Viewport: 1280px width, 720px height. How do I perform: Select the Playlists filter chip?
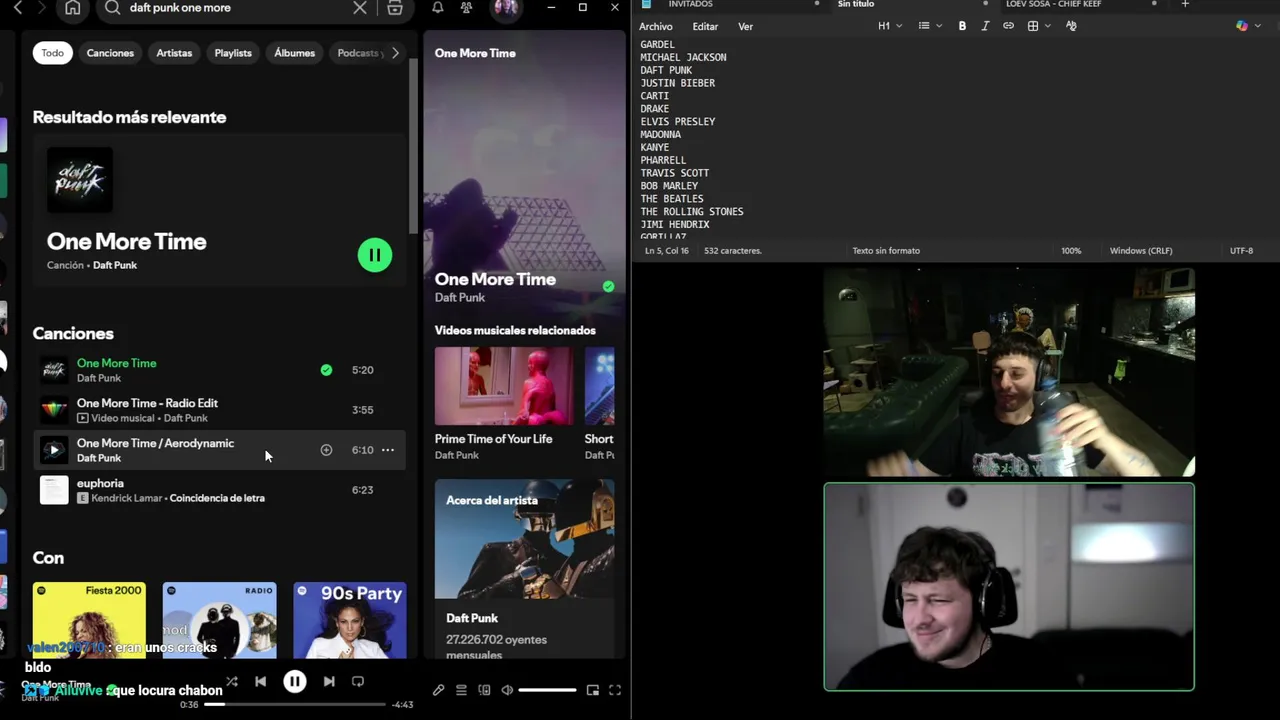click(x=233, y=53)
